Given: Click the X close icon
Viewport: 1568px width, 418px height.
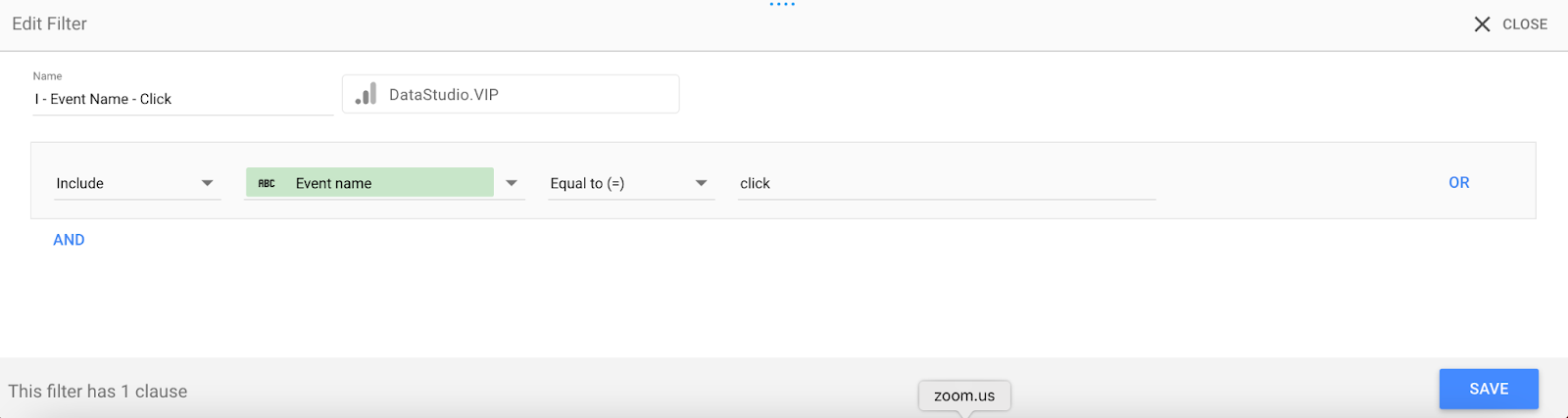Looking at the screenshot, I should pyautogui.click(x=1482, y=24).
